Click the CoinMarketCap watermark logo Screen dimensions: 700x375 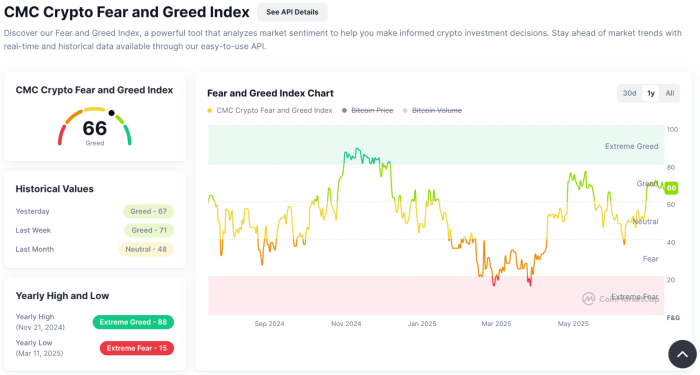[588, 299]
